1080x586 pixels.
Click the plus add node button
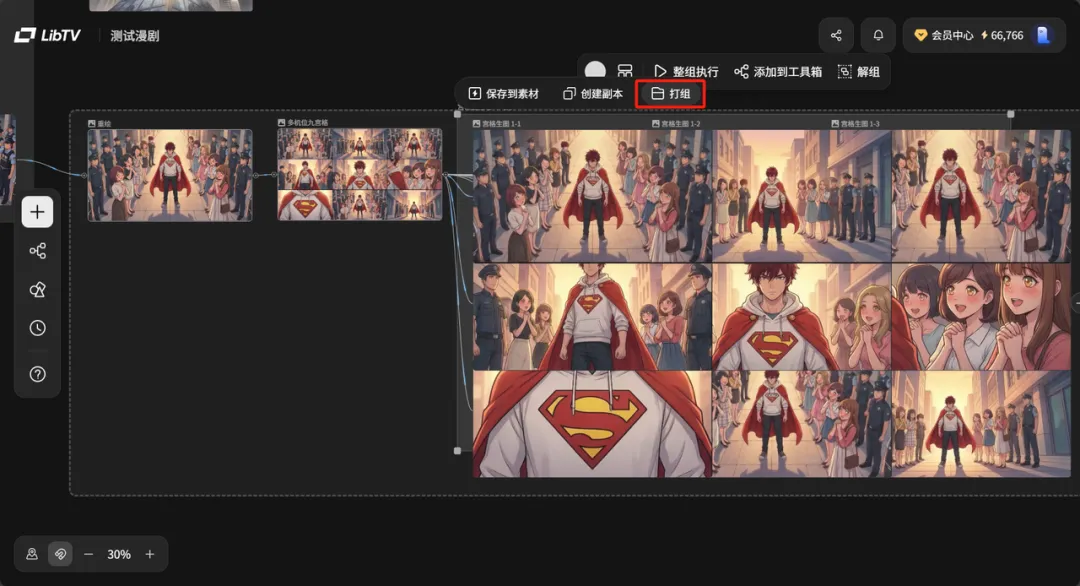tap(37, 212)
